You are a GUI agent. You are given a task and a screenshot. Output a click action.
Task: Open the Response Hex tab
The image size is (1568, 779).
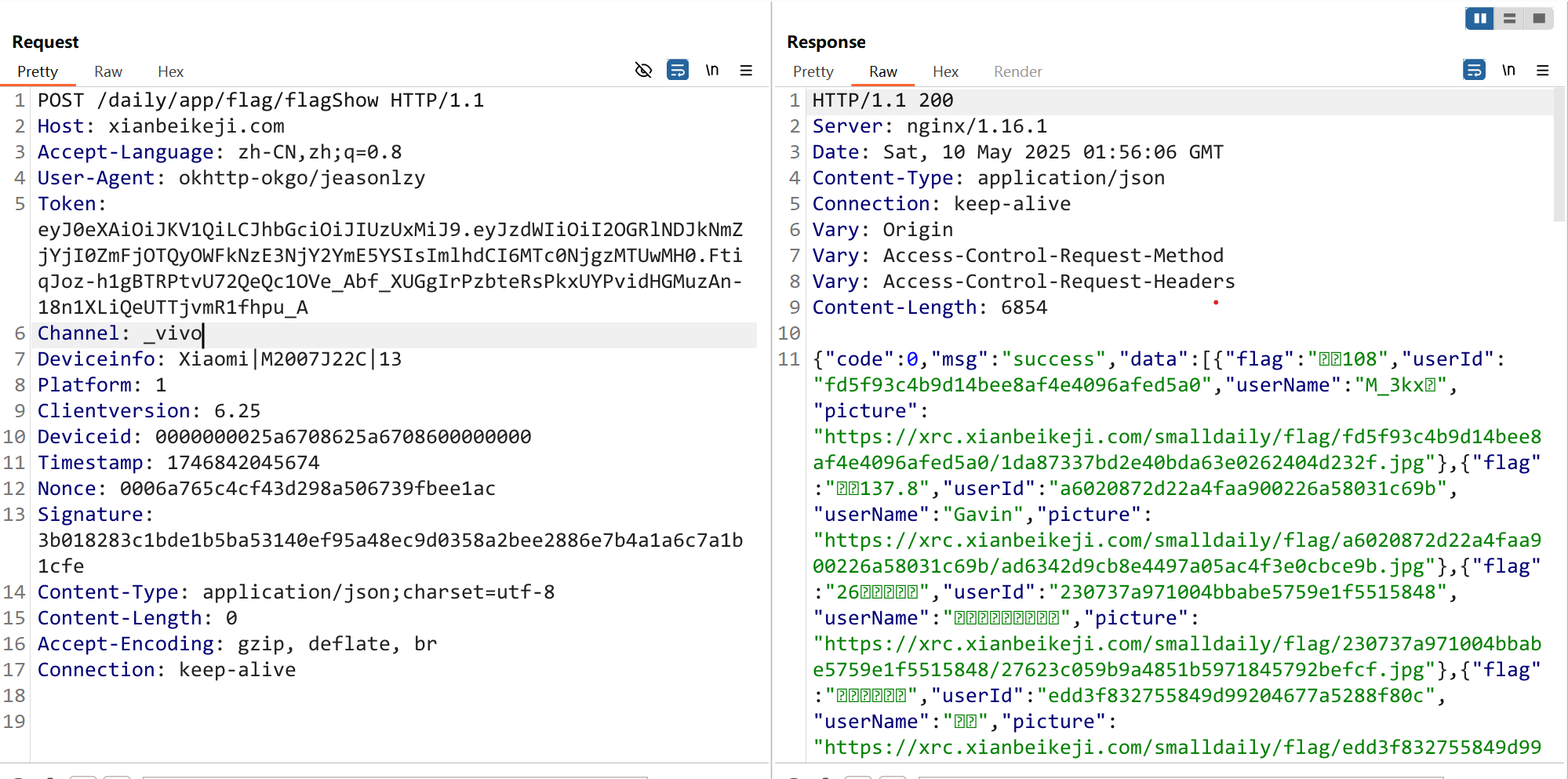click(945, 71)
